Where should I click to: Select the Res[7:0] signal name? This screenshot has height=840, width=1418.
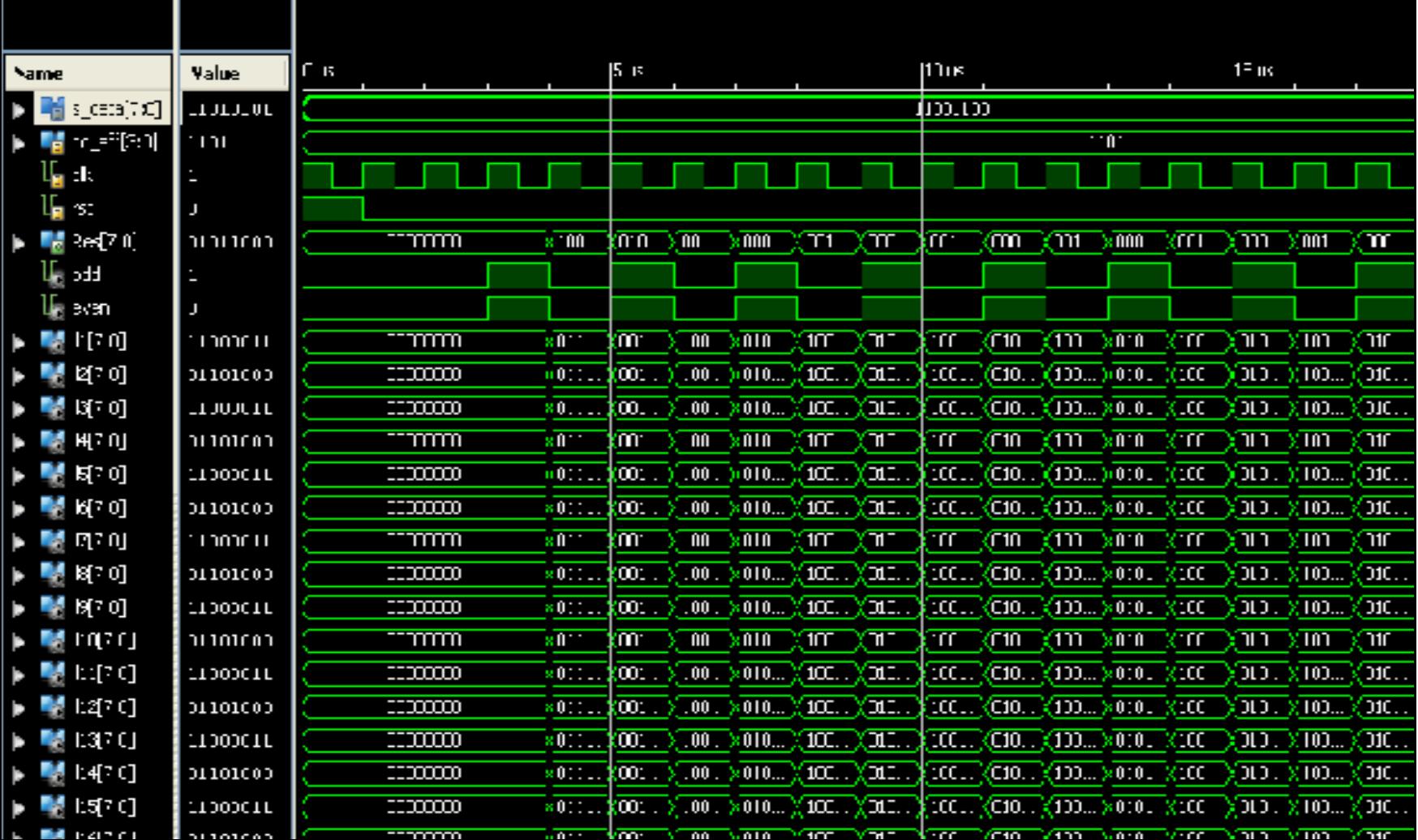105,242
